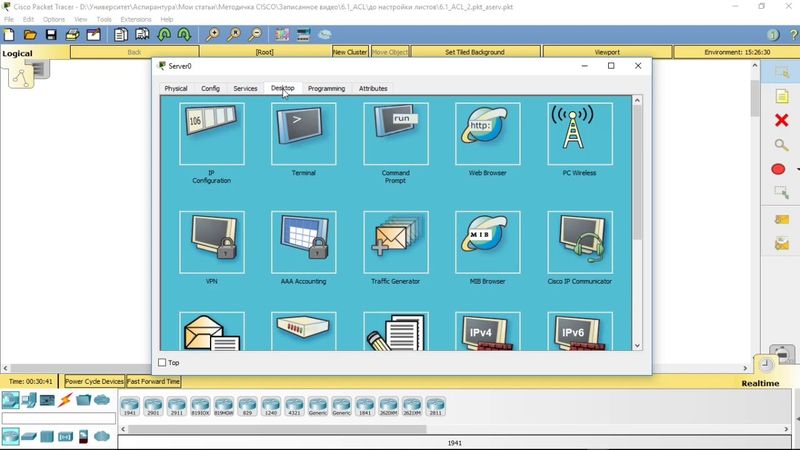The width and height of the screenshot is (800, 450).
Task: Open the IPv4 Firewall app
Action: coord(488,332)
